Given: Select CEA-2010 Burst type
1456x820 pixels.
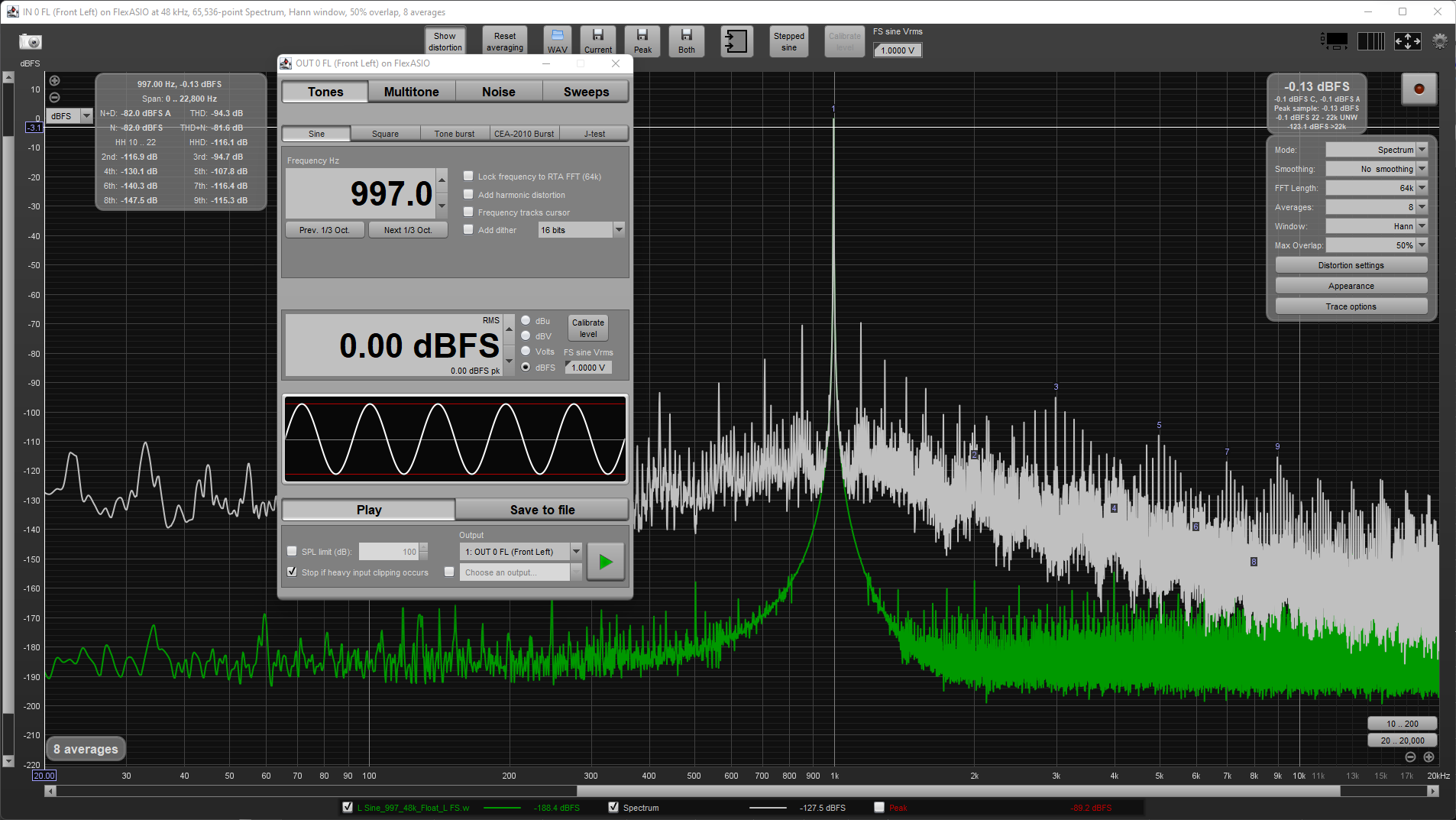Looking at the screenshot, I should (524, 134).
